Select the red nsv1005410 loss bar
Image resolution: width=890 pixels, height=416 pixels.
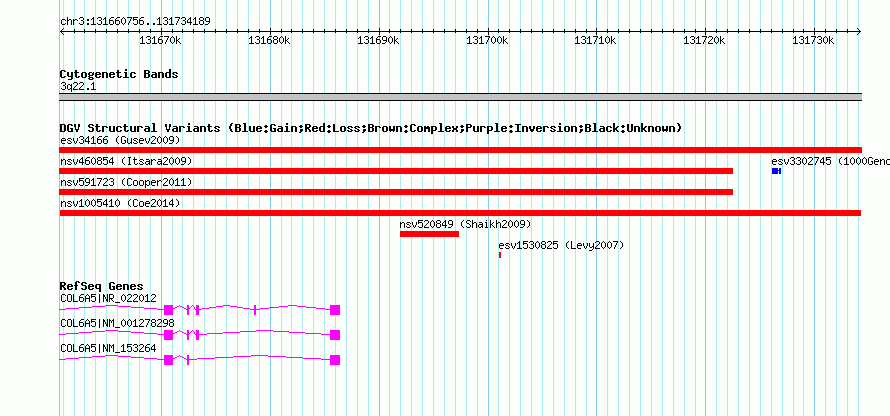pyautogui.click(x=460, y=213)
